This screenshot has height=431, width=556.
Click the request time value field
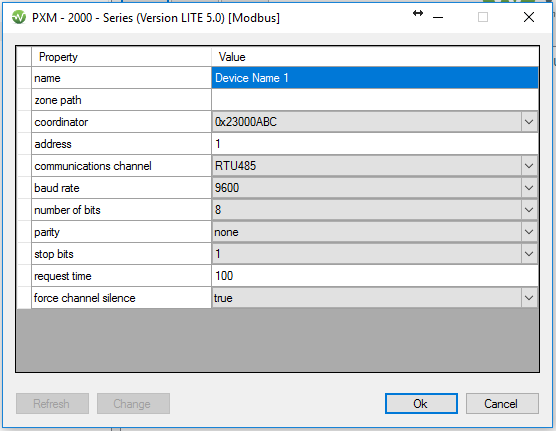coord(375,276)
